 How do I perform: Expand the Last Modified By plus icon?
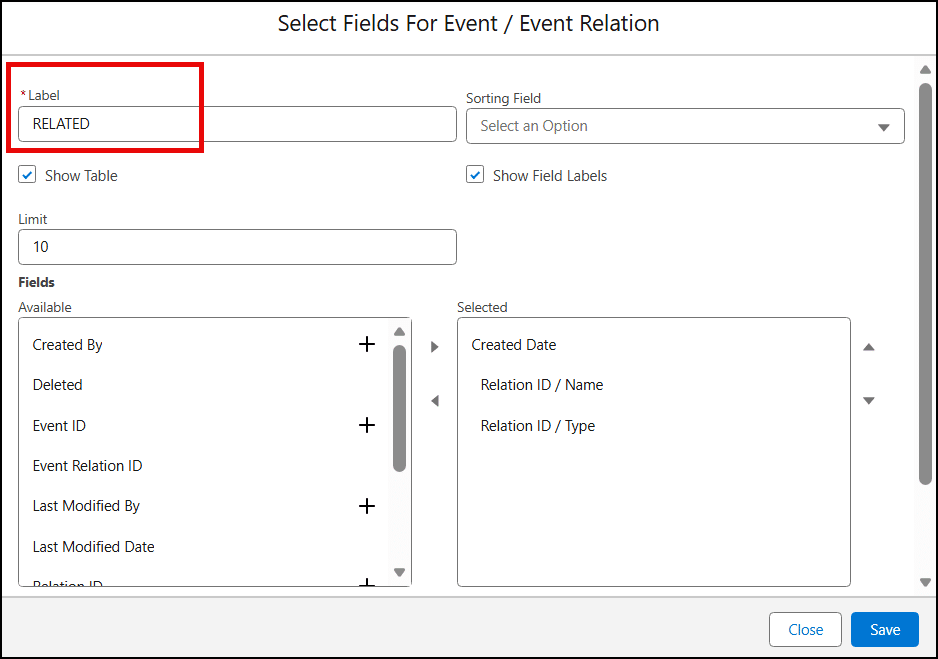coord(367,506)
